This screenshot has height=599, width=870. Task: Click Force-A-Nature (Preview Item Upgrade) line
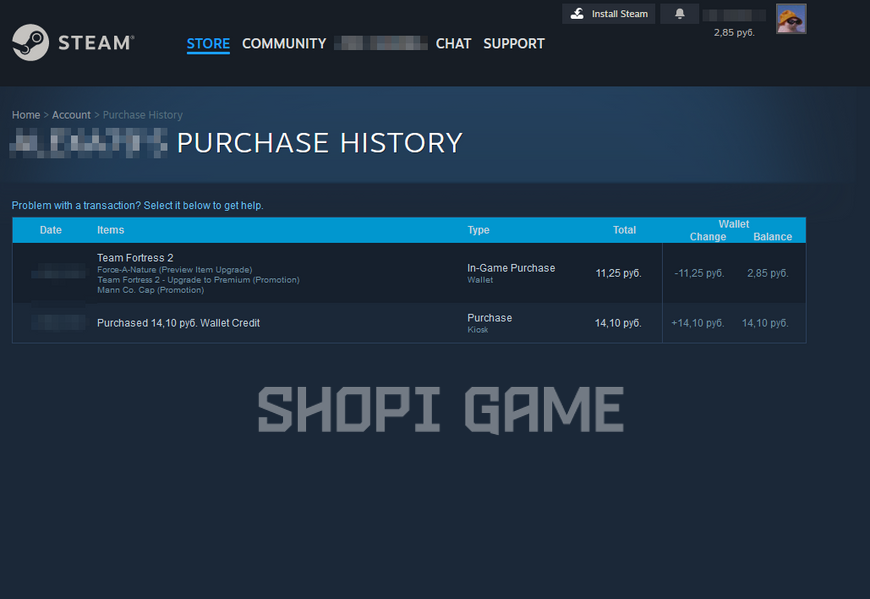point(174,270)
